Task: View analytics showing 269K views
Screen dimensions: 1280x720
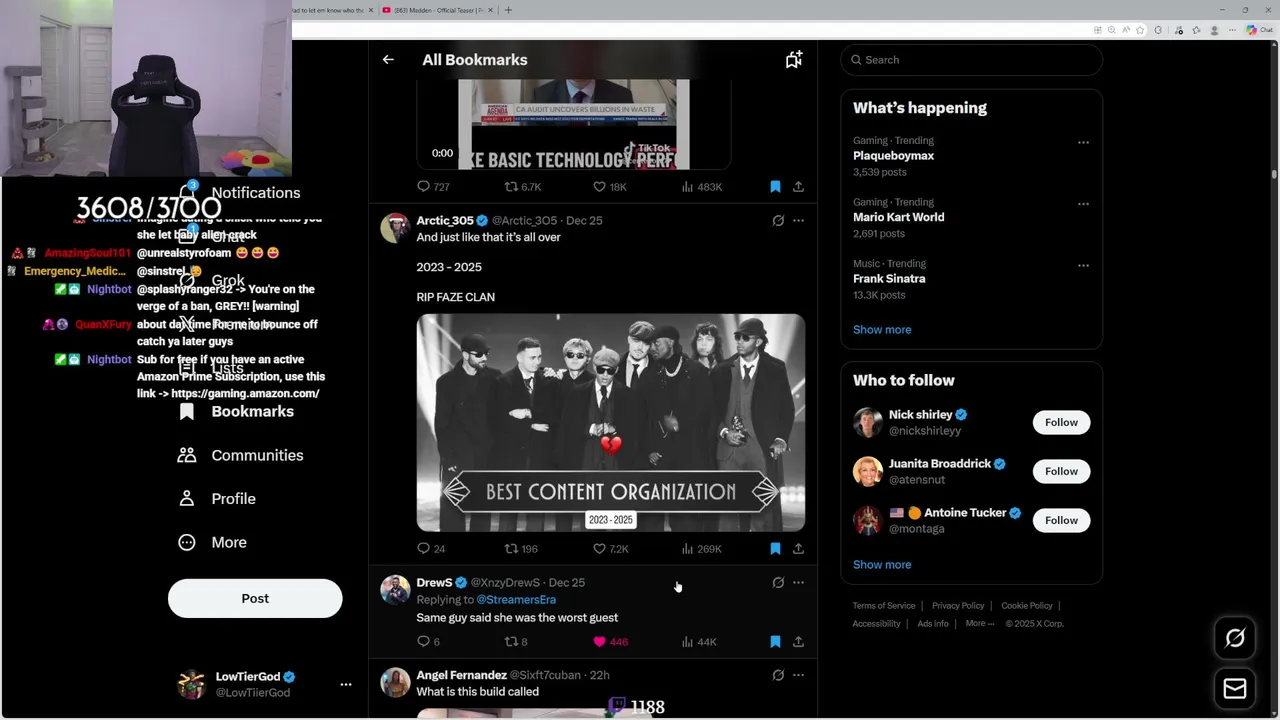Action: click(701, 549)
